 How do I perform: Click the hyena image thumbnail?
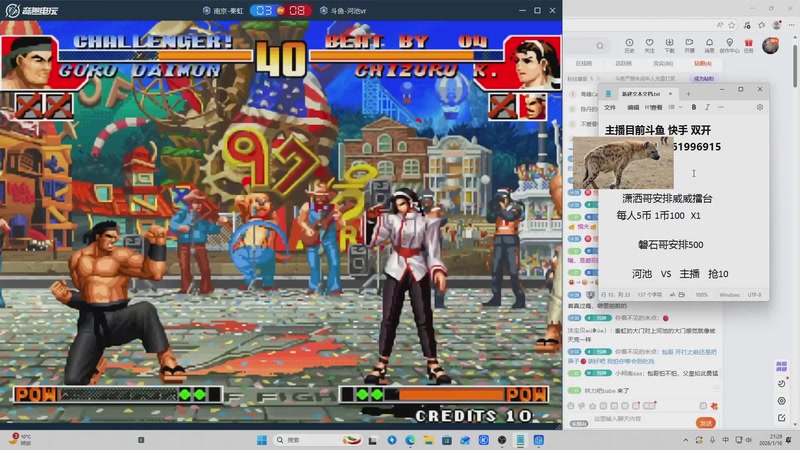[x=623, y=163]
